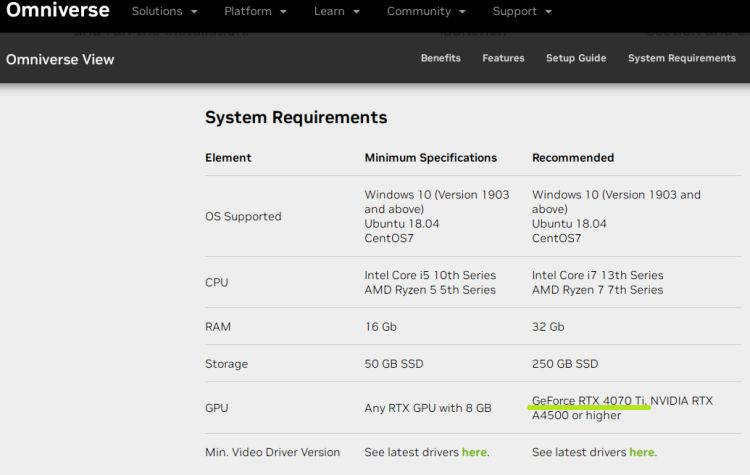750x475 pixels.
Task: Expand the Support menu
Action: click(521, 12)
